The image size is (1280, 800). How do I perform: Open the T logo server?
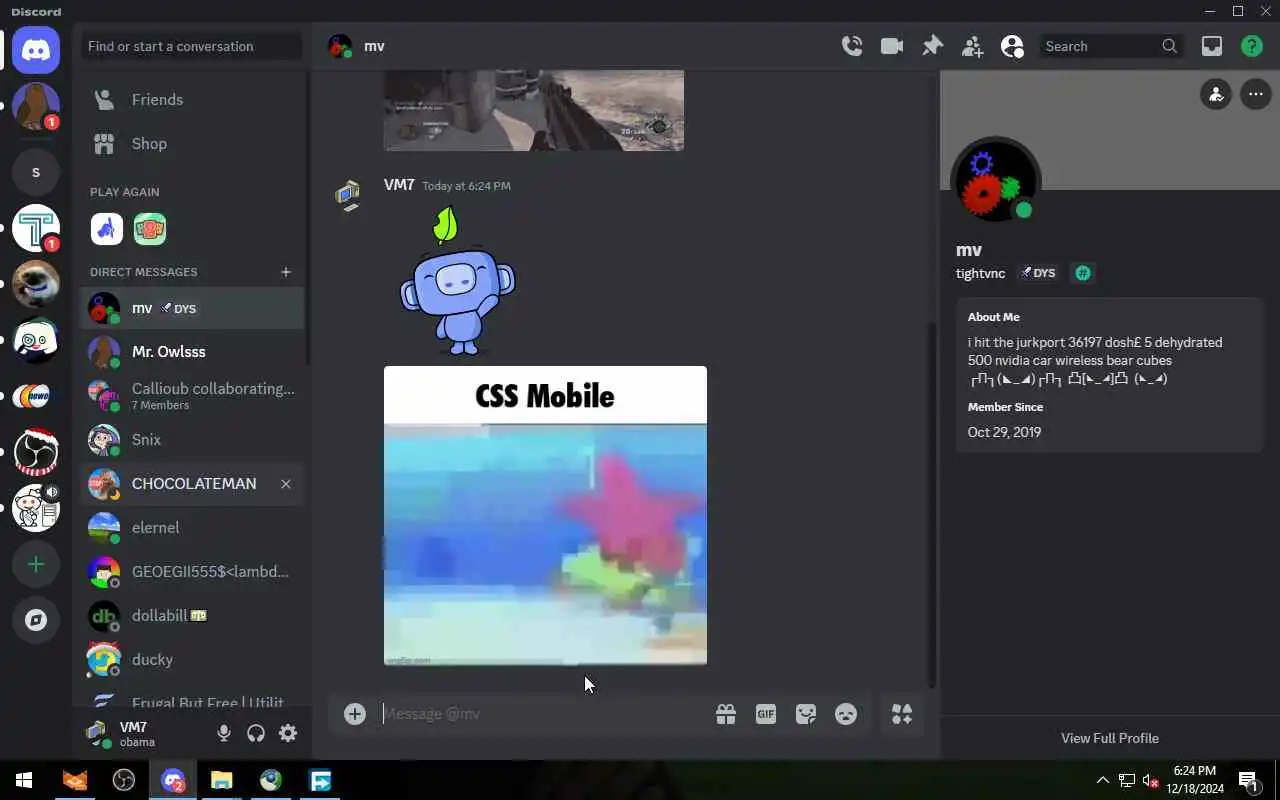(36, 228)
